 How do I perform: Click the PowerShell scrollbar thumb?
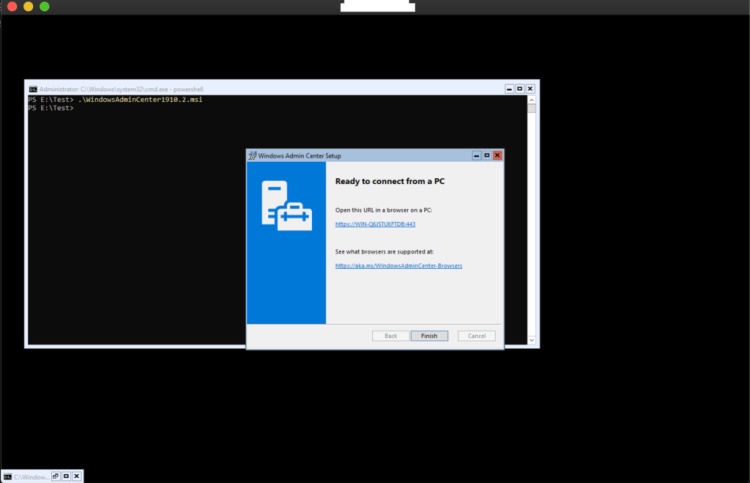(x=531, y=109)
